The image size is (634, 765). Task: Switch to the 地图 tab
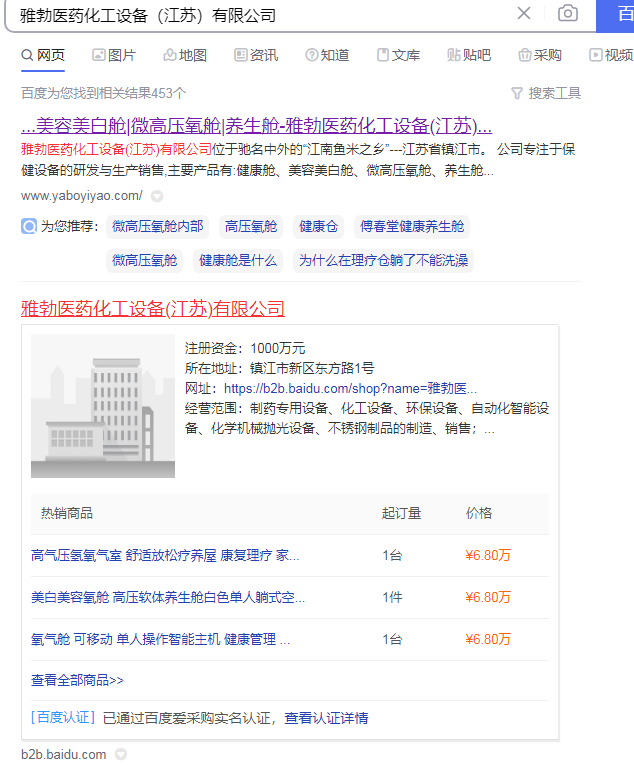[185, 55]
